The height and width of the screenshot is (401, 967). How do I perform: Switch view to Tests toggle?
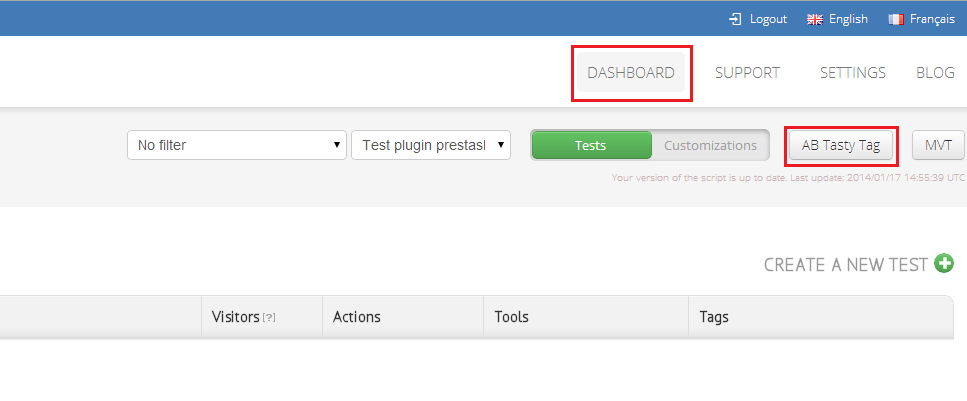tap(591, 146)
